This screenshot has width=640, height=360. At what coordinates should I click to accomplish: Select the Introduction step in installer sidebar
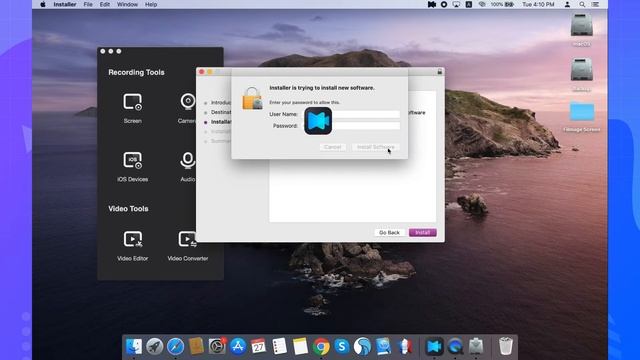pos(220,103)
